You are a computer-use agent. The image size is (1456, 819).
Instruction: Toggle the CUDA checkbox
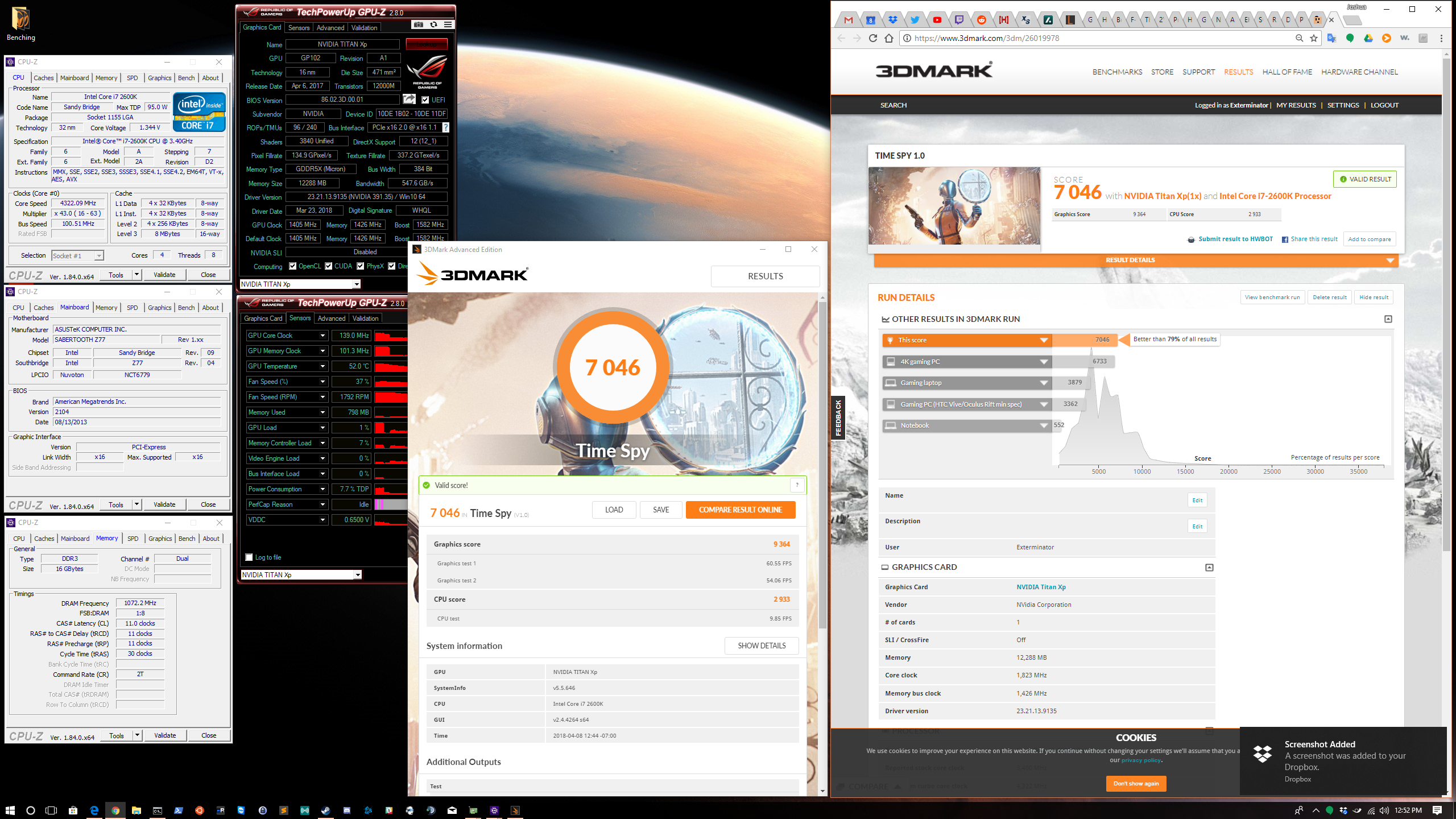[x=329, y=266]
